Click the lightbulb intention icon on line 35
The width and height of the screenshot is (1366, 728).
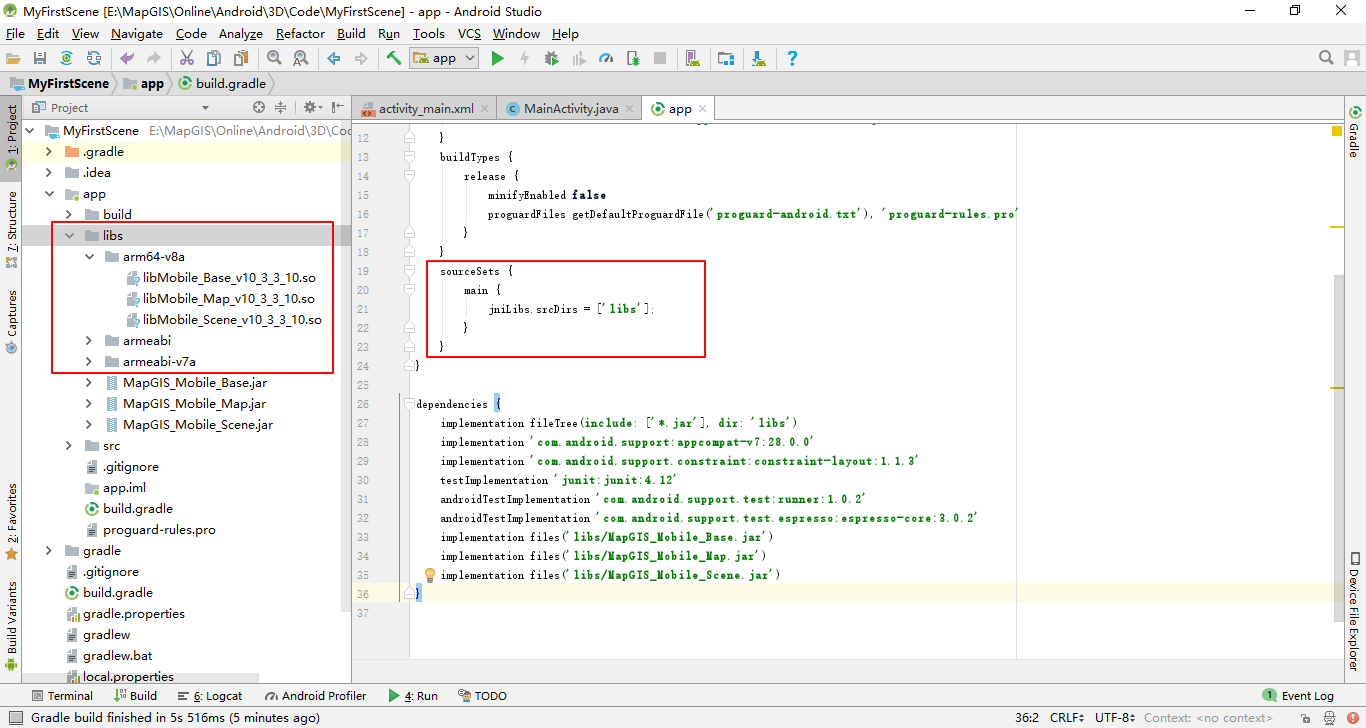(x=429, y=575)
